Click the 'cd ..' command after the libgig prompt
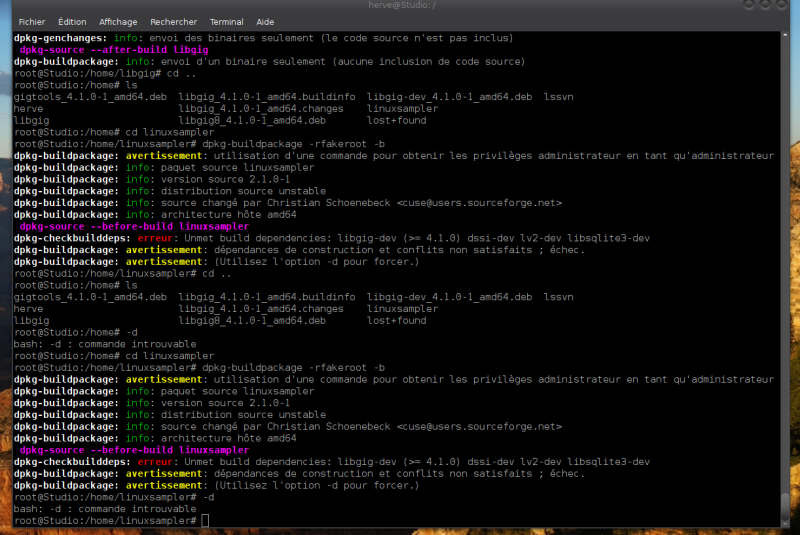Screen dimensions: 800x535 178,73
